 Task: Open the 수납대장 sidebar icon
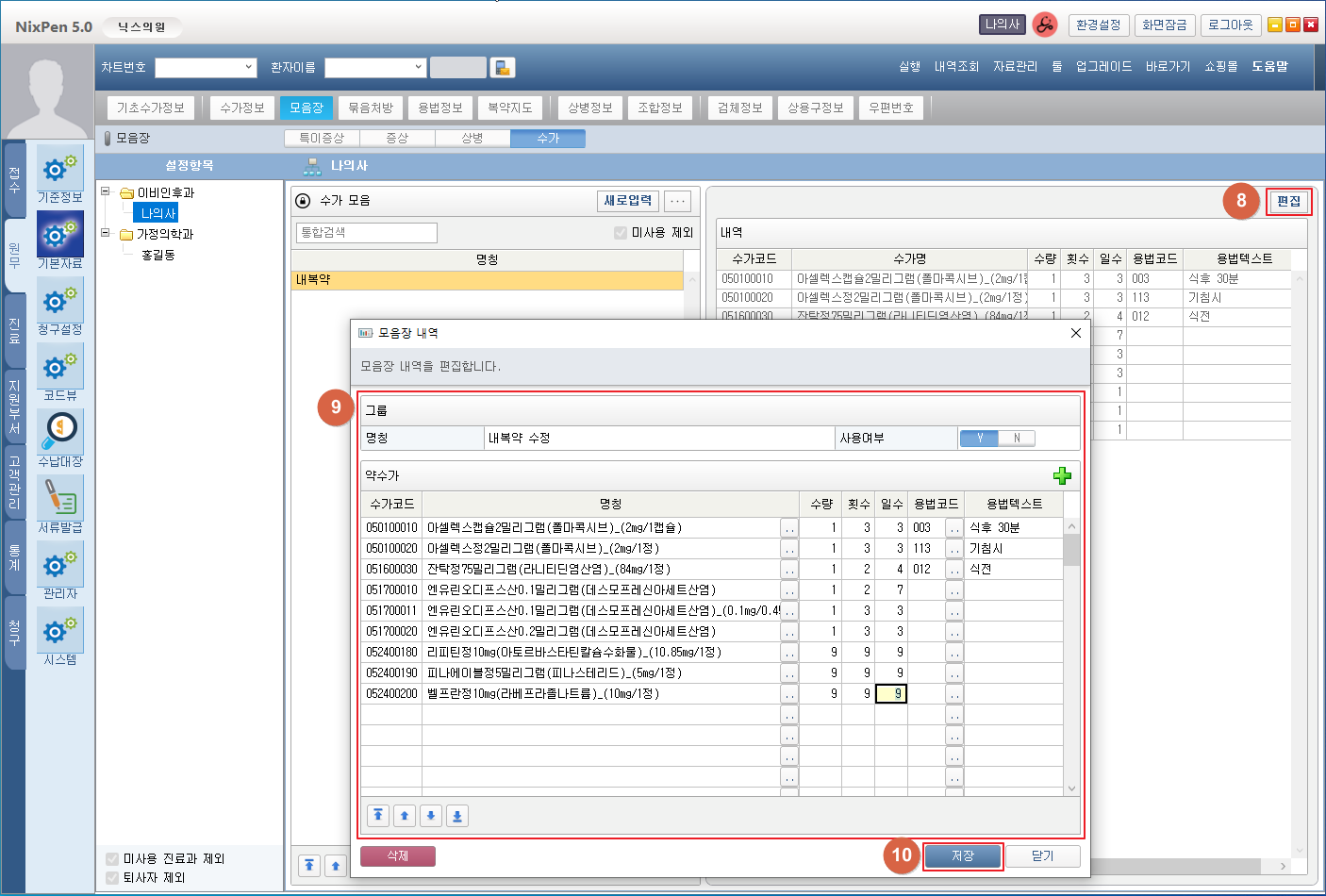tap(60, 437)
